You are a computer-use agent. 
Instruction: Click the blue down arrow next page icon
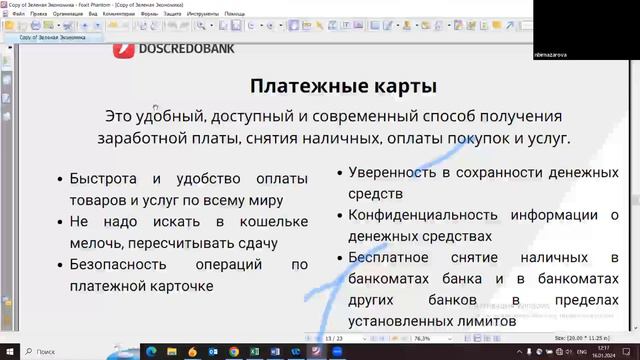(98, 25)
